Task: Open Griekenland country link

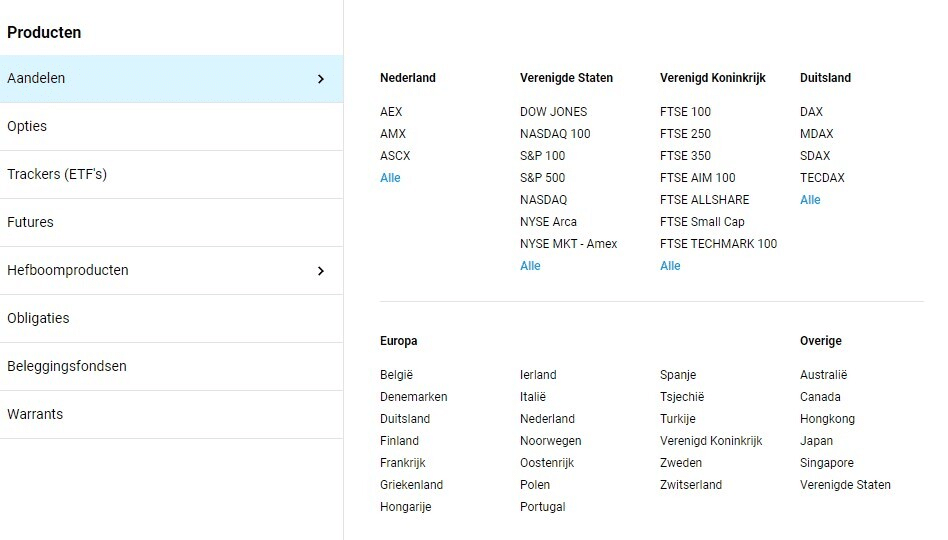Action: tap(411, 485)
